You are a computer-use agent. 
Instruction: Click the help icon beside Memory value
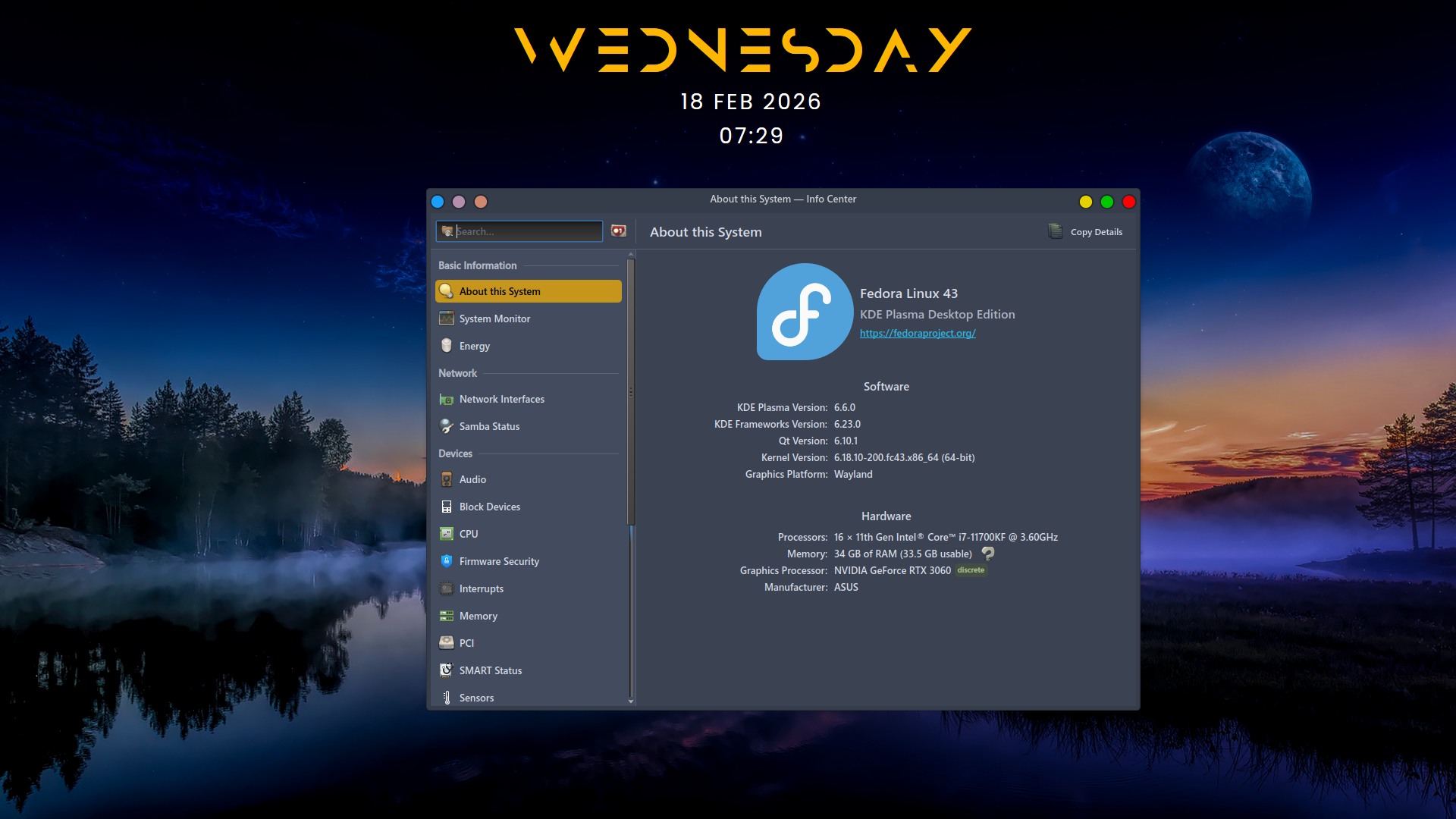click(x=988, y=554)
